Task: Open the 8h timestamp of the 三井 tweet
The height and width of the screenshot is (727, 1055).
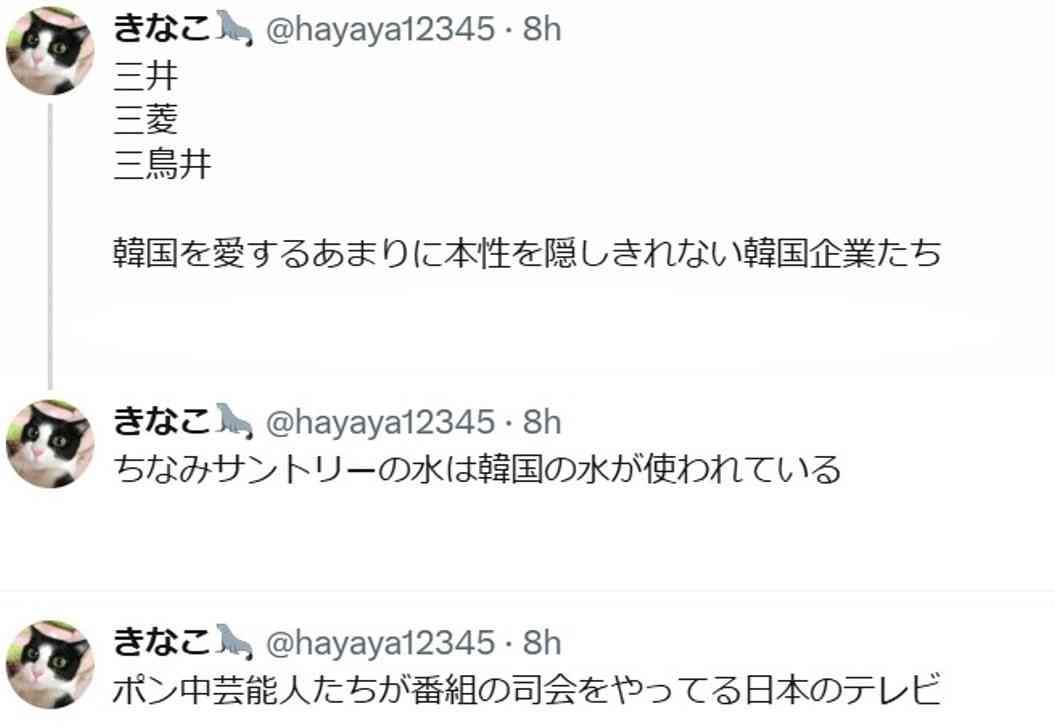Action: (542, 29)
